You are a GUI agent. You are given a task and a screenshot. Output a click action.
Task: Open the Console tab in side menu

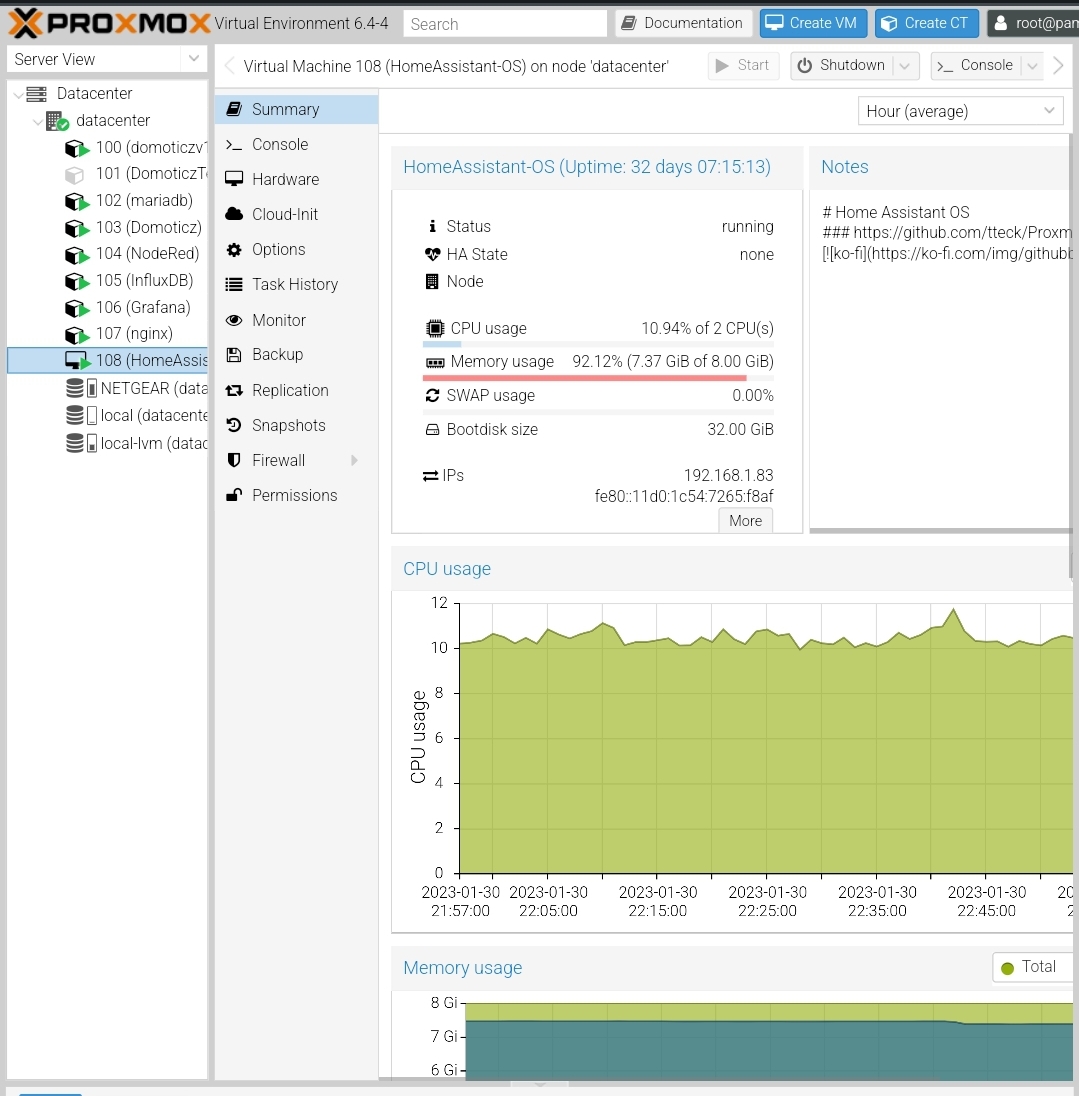point(296,145)
